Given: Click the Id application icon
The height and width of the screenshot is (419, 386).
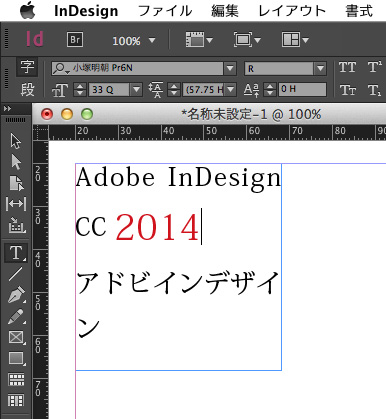Looking at the screenshot, I should click(35, 39).
